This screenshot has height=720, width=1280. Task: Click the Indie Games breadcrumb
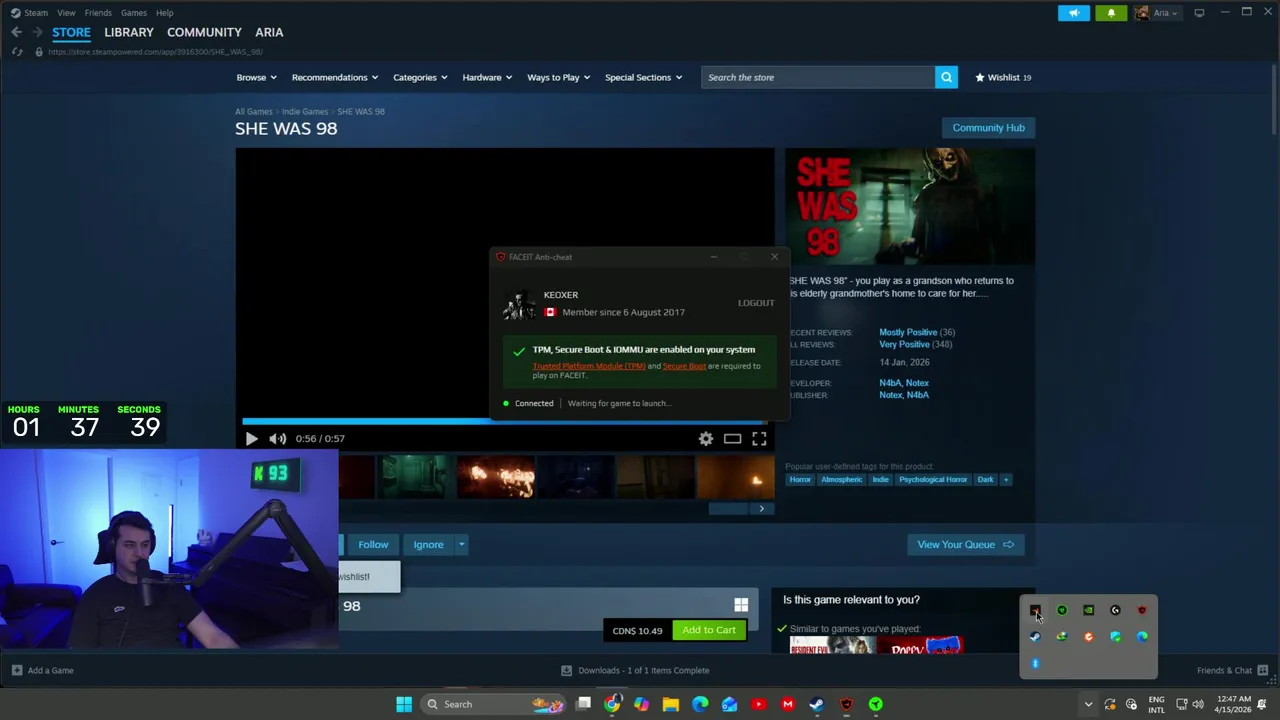305,112
